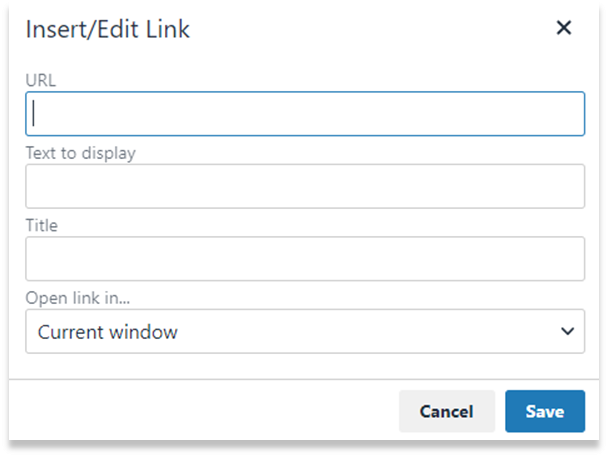Click the blinking cursor in URL box

(34, 113)
